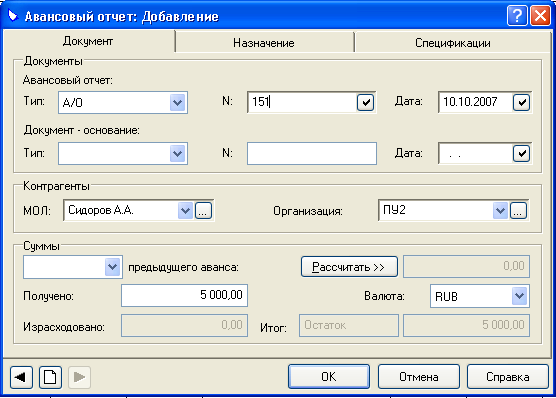Toggle the checkbox beside date 10.10.2007
This screenshot has width=556, height=398.
pyautogui.click(x=522, y=103)
